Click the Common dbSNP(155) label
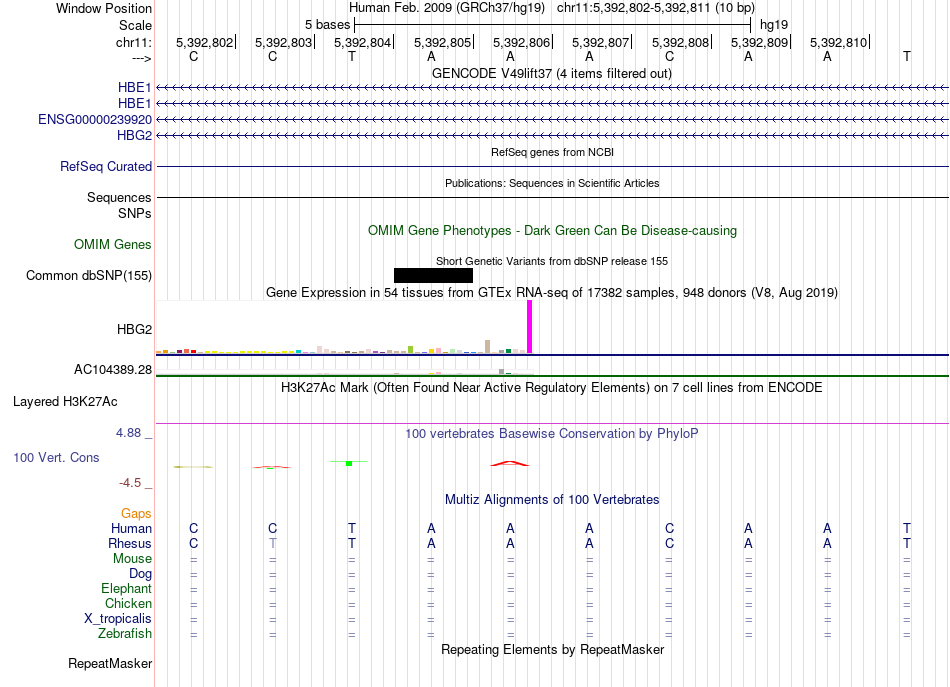The image size is (950, 687). click(x=89, y=275)
